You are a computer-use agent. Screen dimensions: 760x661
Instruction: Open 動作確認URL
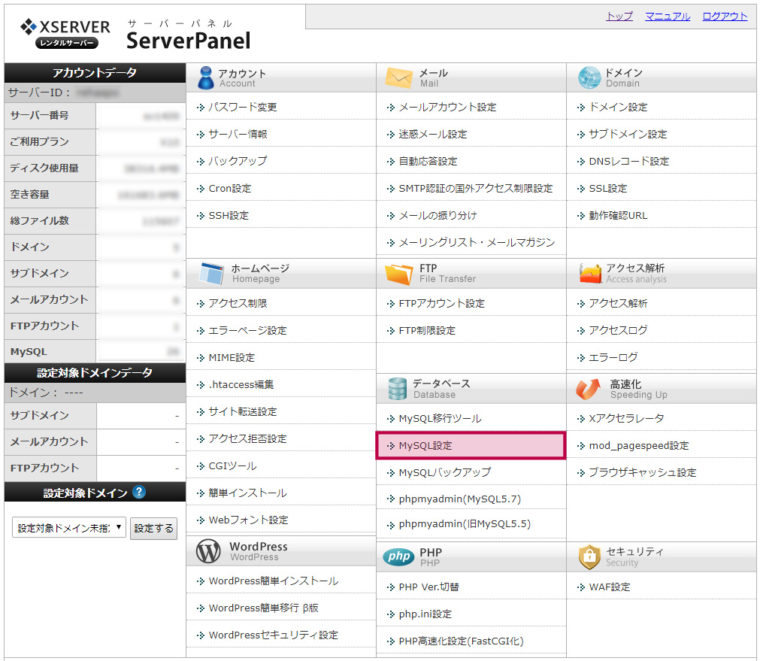click(x=618, y=216)
